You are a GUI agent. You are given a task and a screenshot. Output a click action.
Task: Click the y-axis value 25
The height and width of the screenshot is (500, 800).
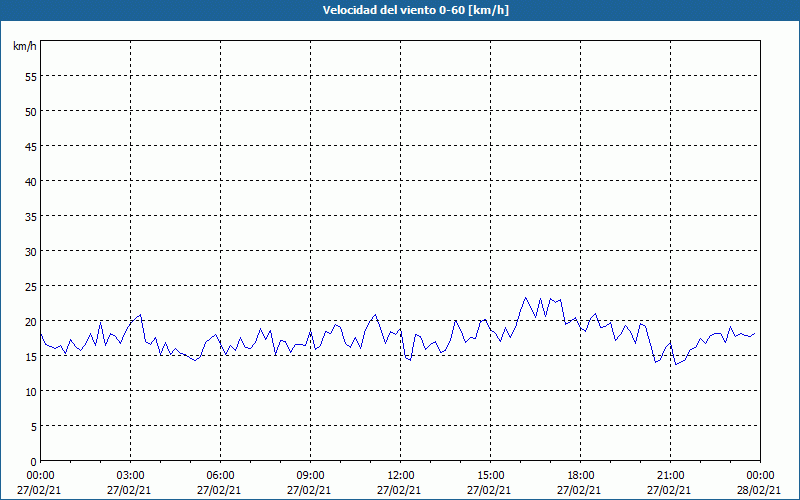pyautogui.click(x=31, y=286)
